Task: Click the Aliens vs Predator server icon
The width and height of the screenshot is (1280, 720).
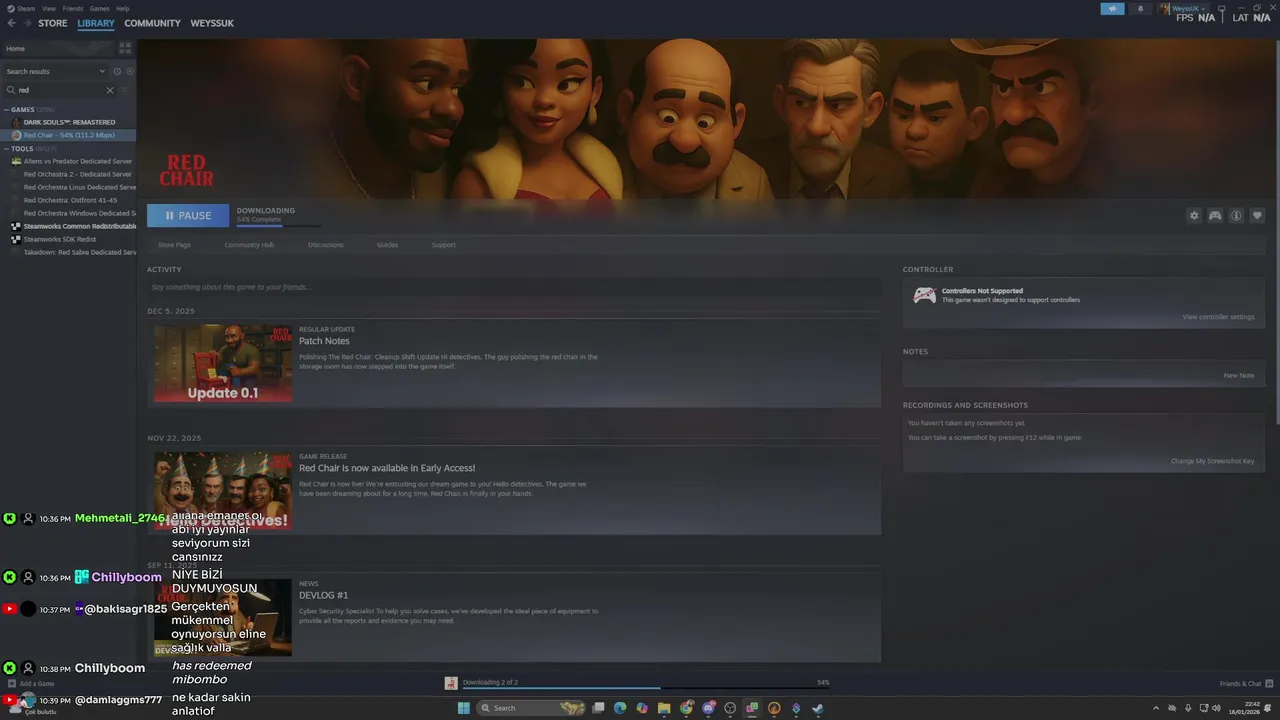Action: pos(16,161)
